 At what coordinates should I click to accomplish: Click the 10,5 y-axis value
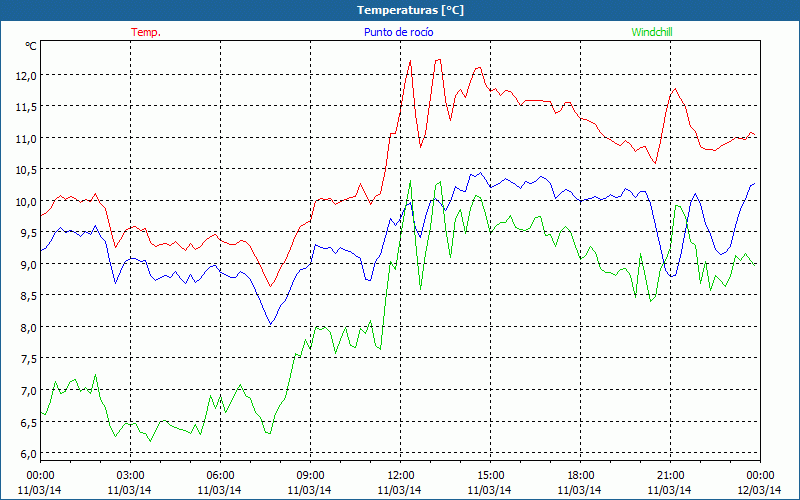27,170
